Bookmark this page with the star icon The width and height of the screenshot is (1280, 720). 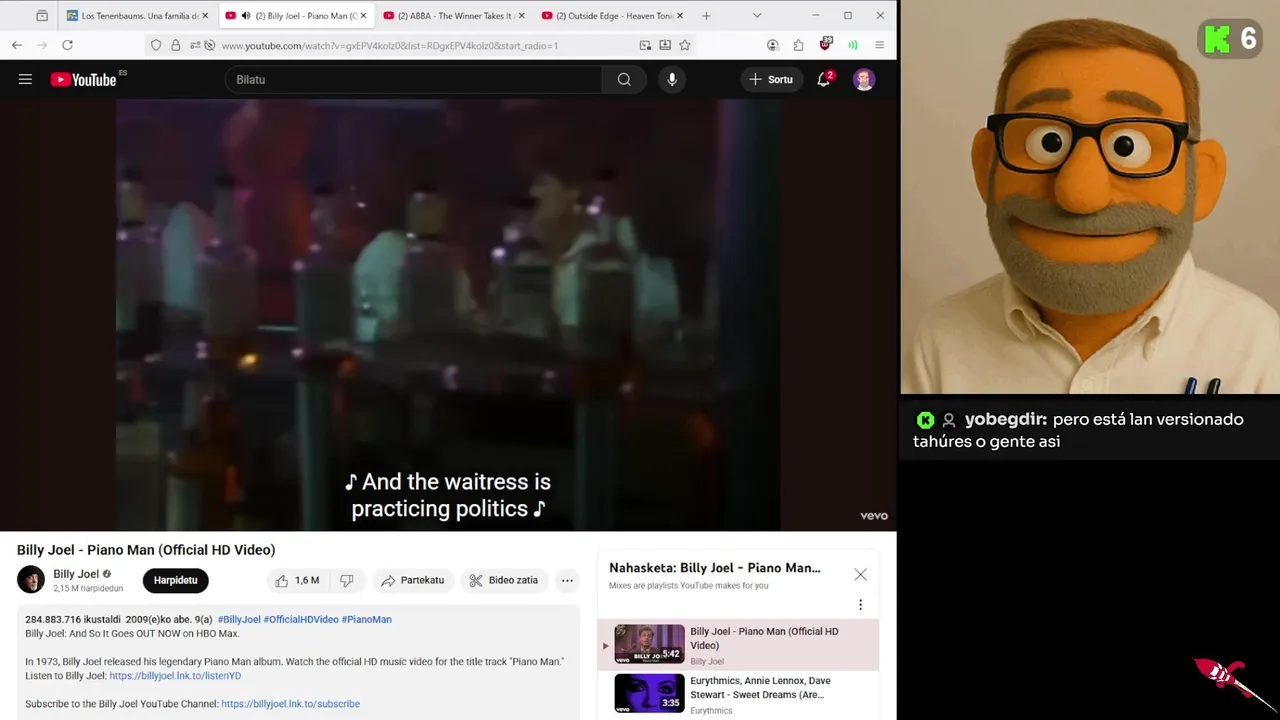[x=685, y=45]
